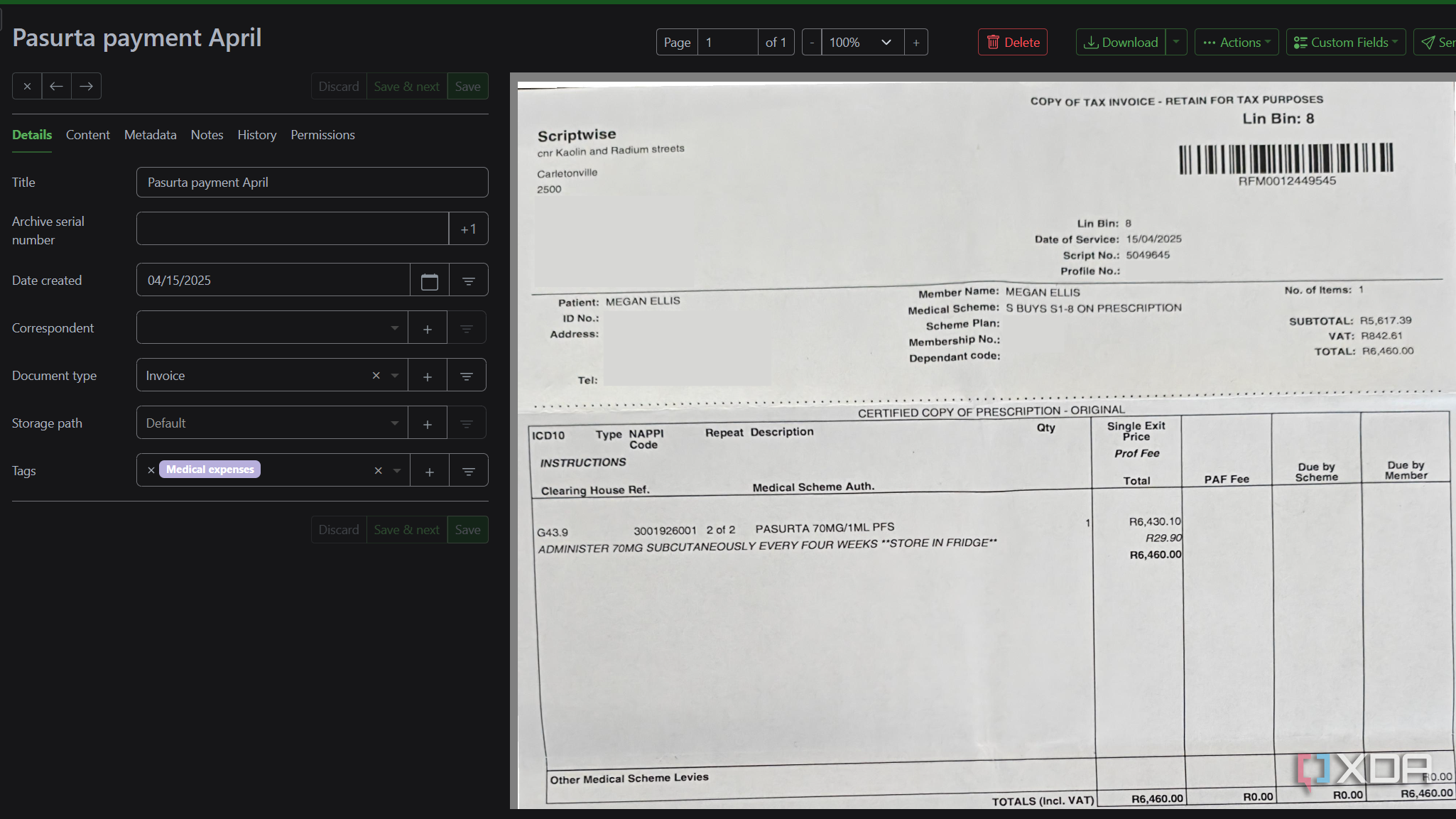Close the document with the X icon
The width and height of the screenshot is (1456, 819).
click(27, 86)
